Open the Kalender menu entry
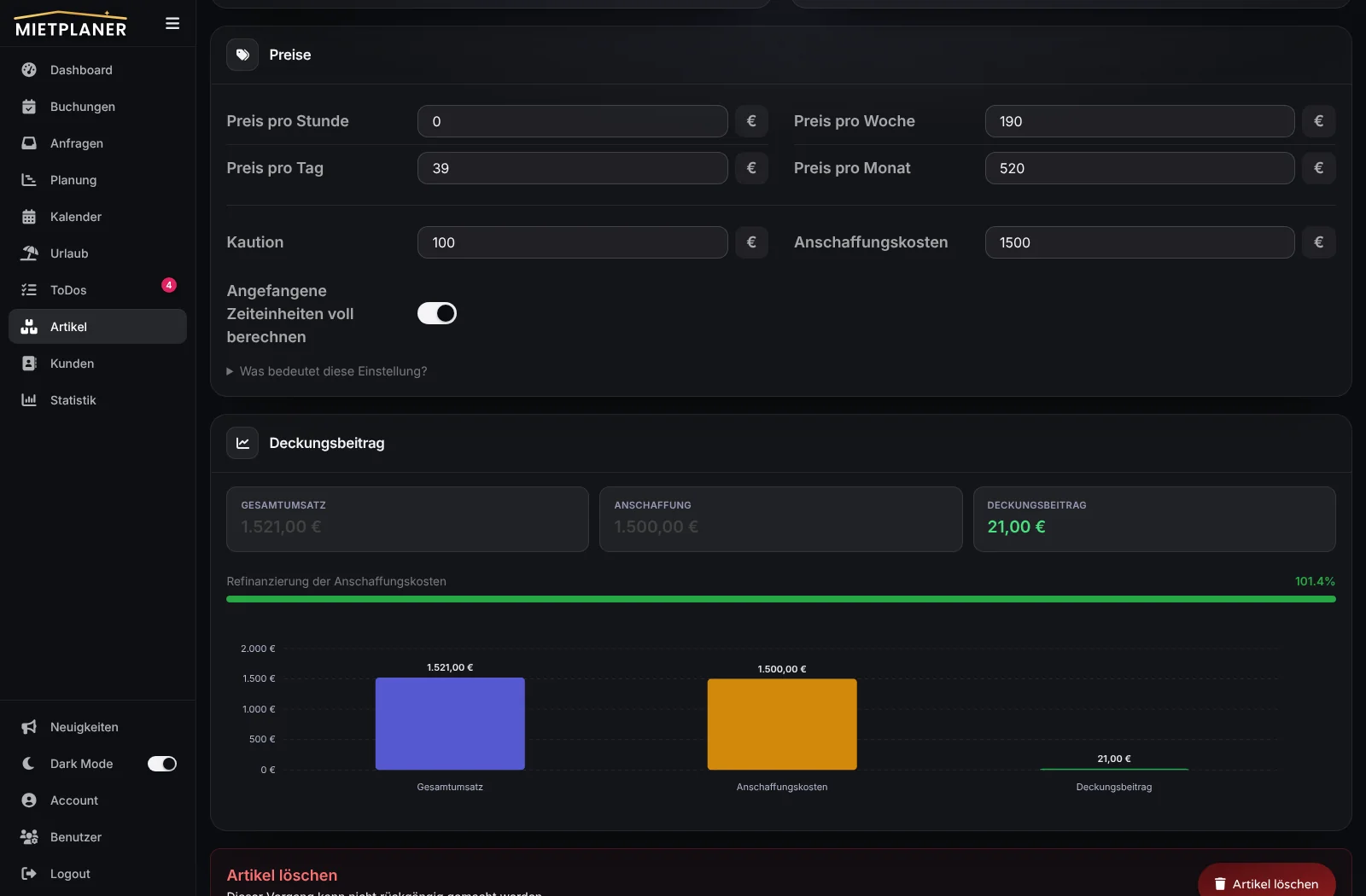The image size is (1366, 896). 97,217
